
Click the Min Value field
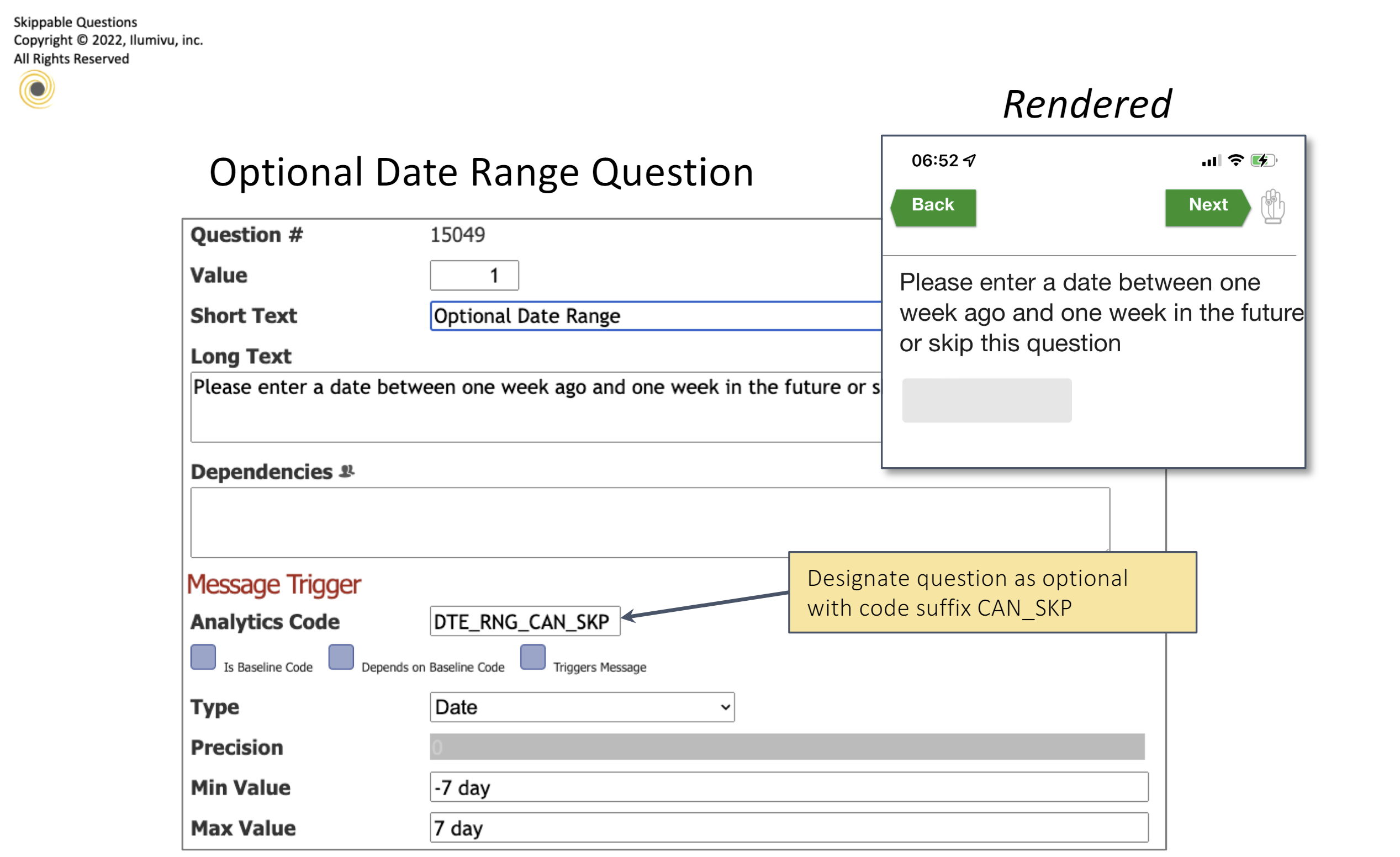[x=789, y=787]
